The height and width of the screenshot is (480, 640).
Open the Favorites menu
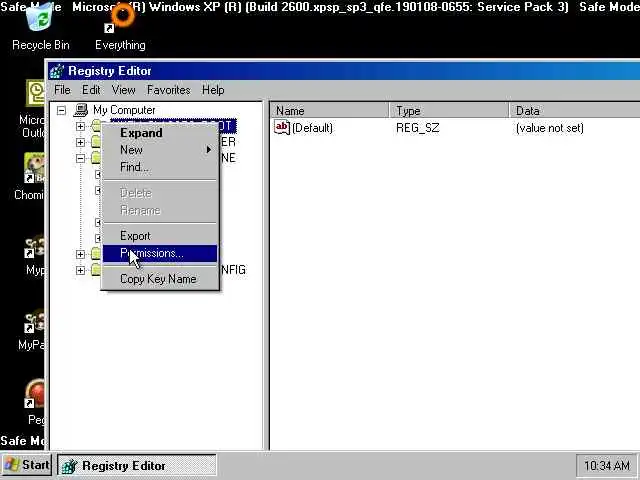[169, 90]
